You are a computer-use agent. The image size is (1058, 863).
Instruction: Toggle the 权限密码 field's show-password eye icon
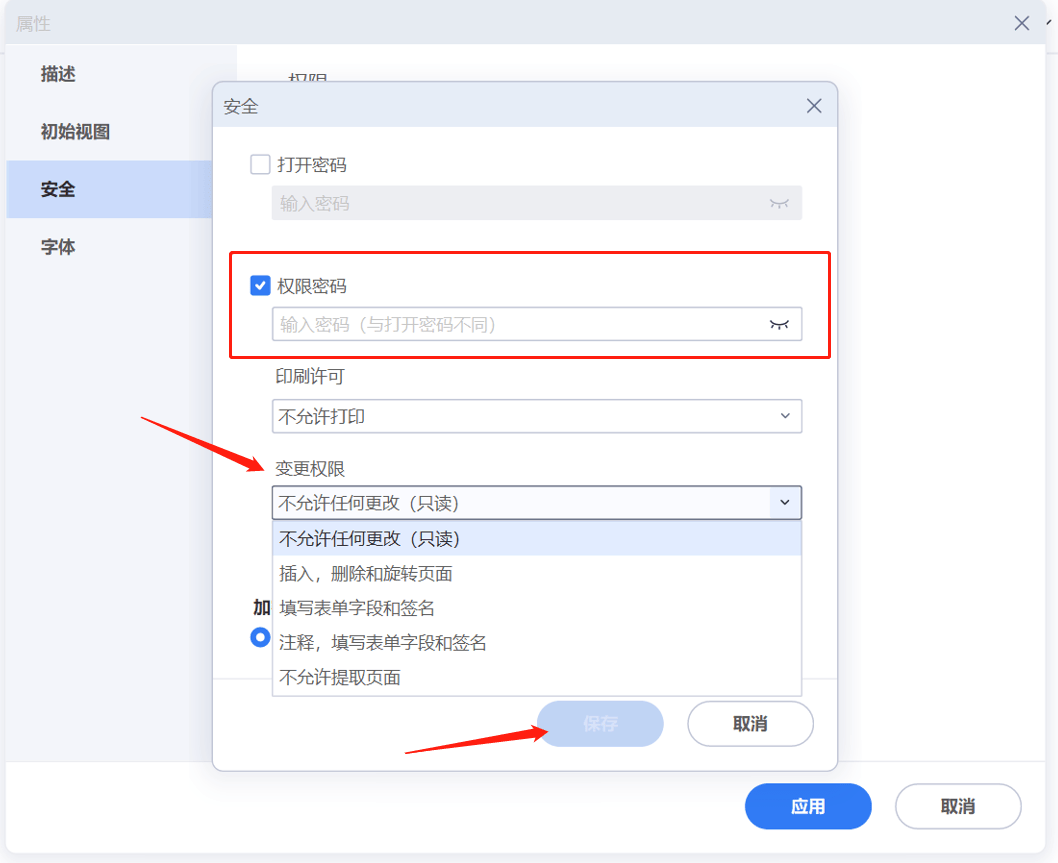[779, 325]
